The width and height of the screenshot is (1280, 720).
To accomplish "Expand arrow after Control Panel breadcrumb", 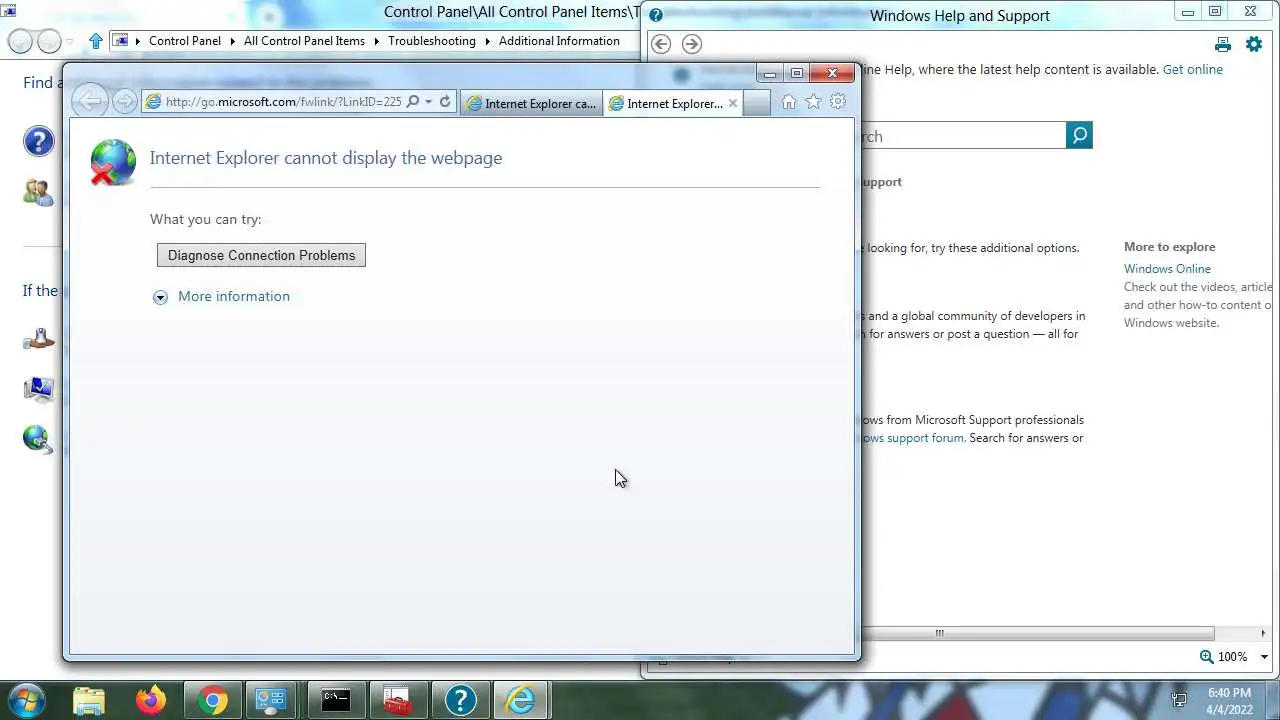I will point(232,41).
